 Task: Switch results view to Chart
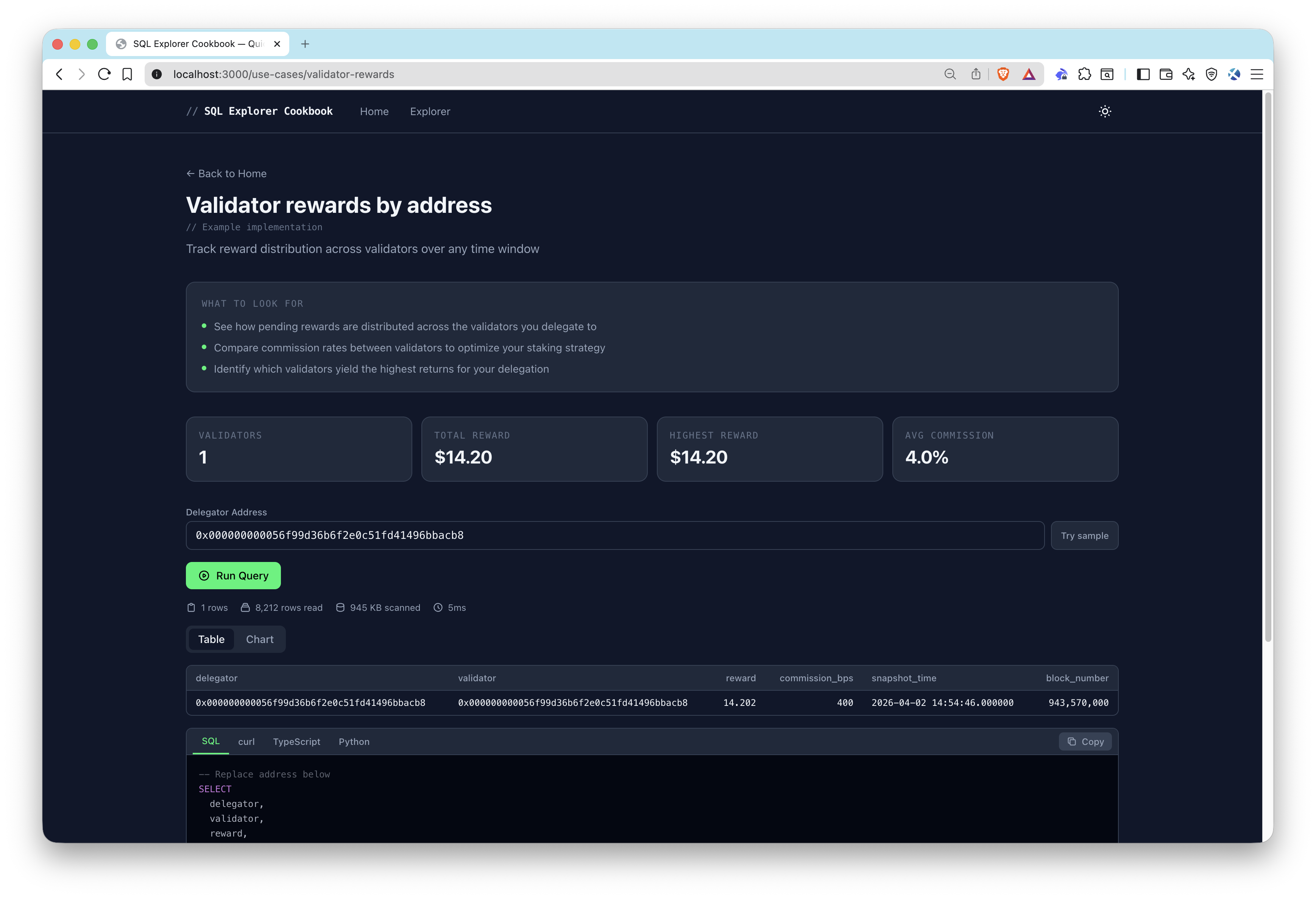coord(259,639)
